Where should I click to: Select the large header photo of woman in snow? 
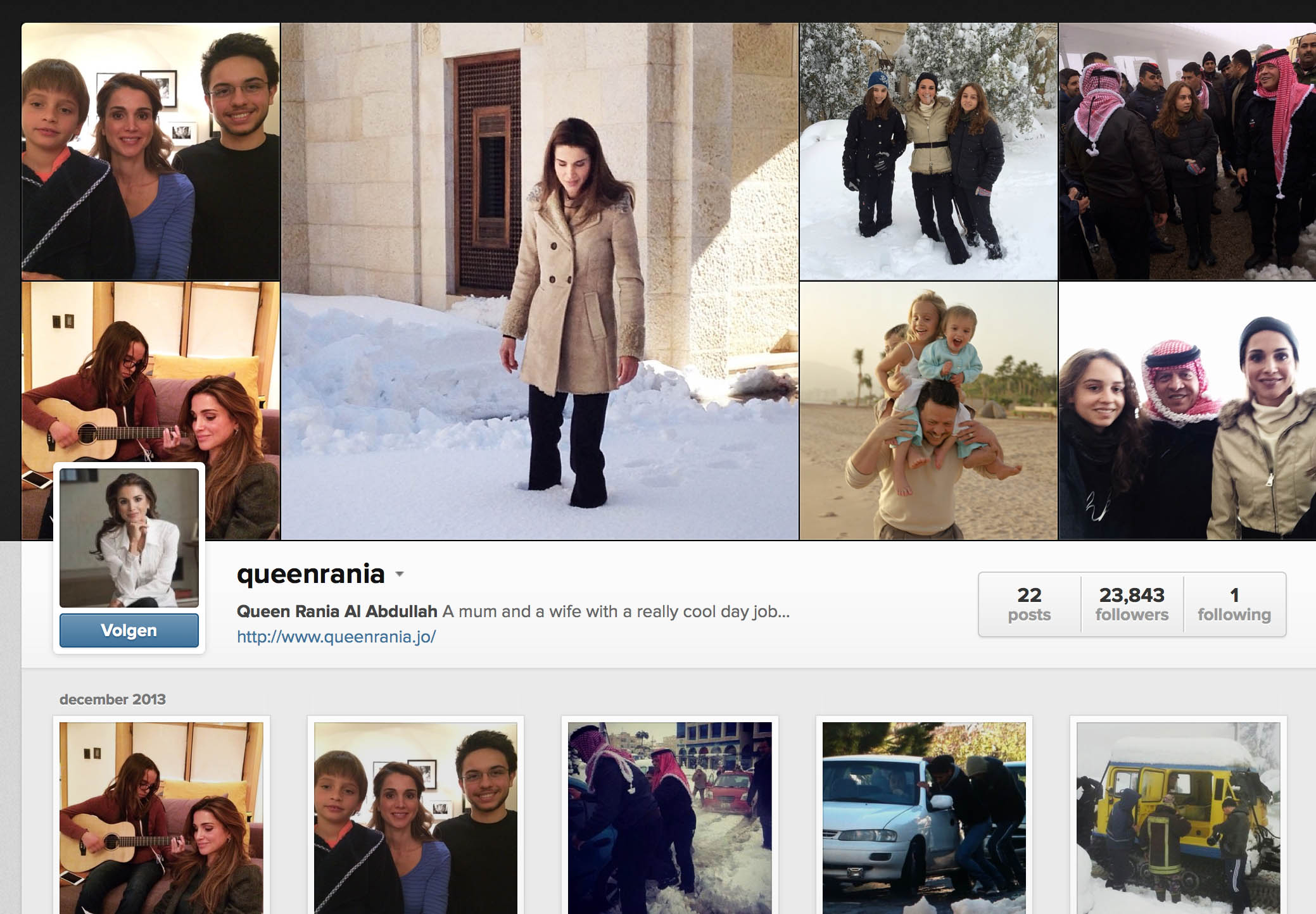pyautogui.click(x=540, y=281)
